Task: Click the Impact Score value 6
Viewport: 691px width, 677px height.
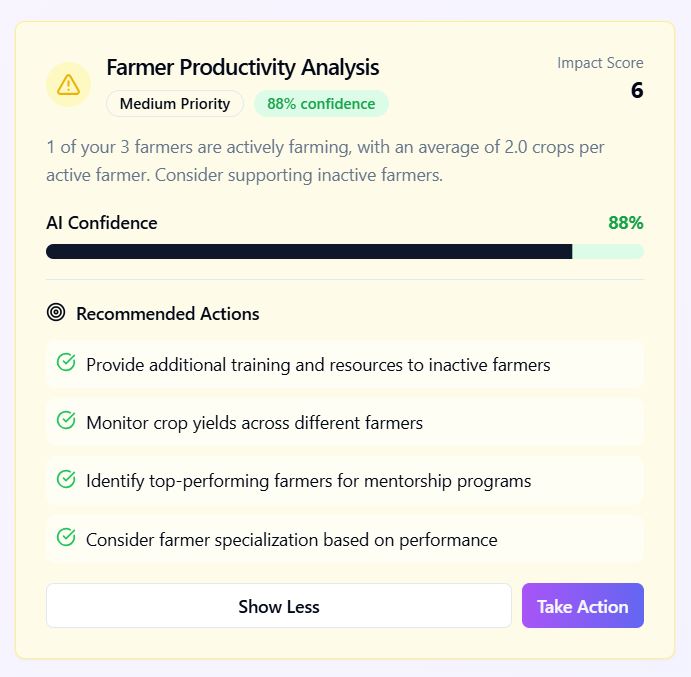Action: tap(637, 91)
